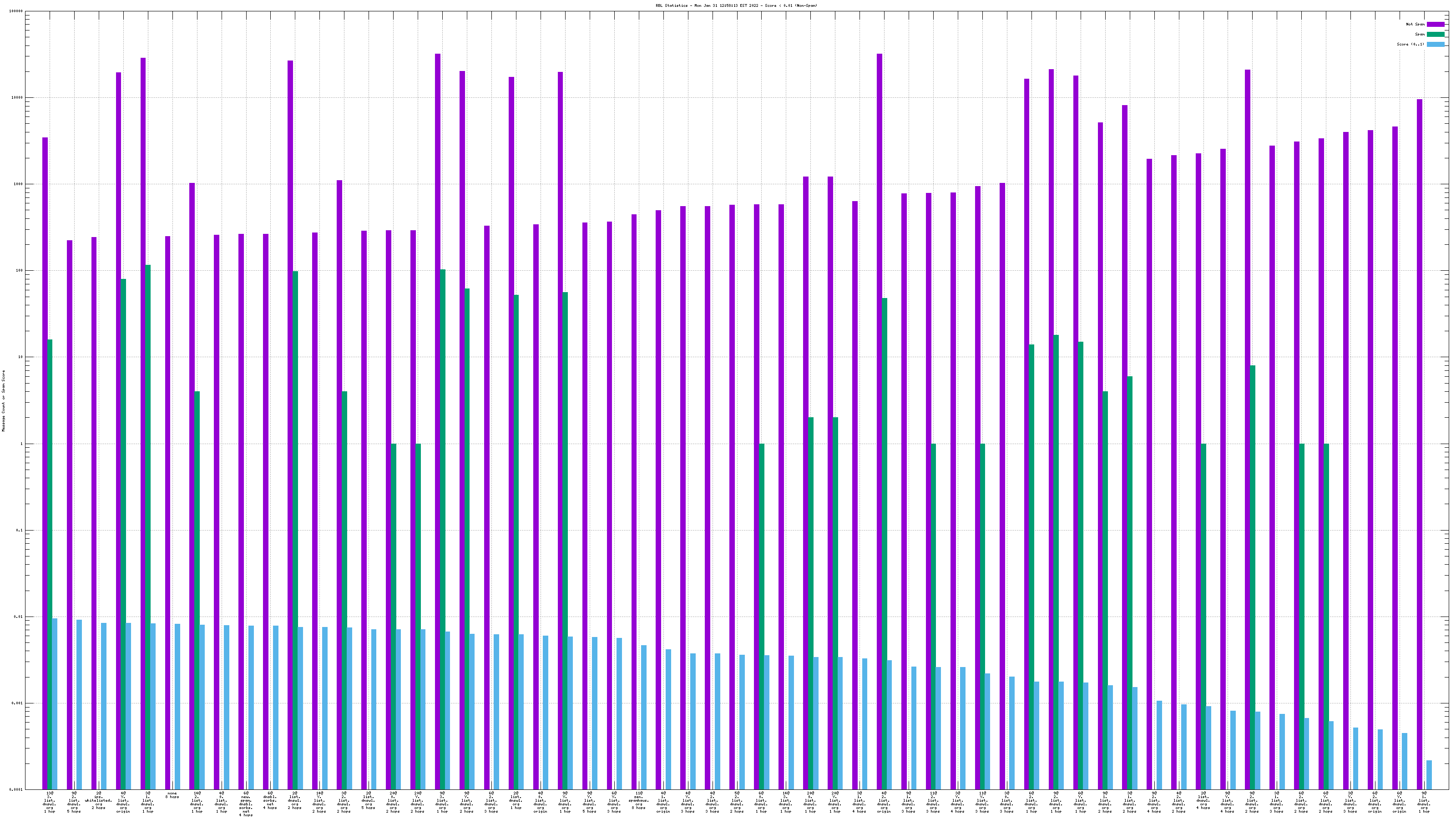This screenshot has width=1456, height=819.
Task: Click the Not Spam legend text
Action: 1416,24
